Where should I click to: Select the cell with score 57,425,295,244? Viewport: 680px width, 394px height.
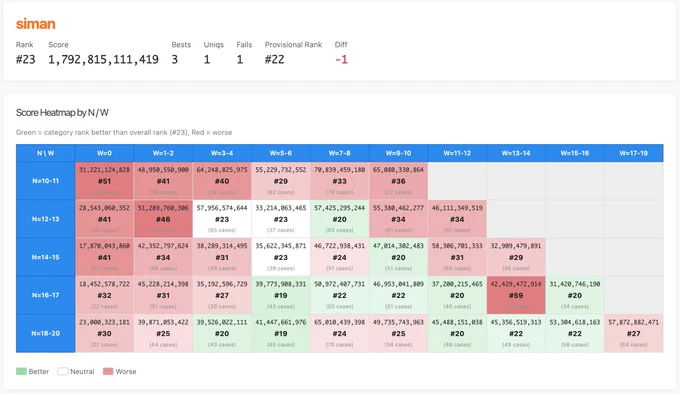coord(340,219)
